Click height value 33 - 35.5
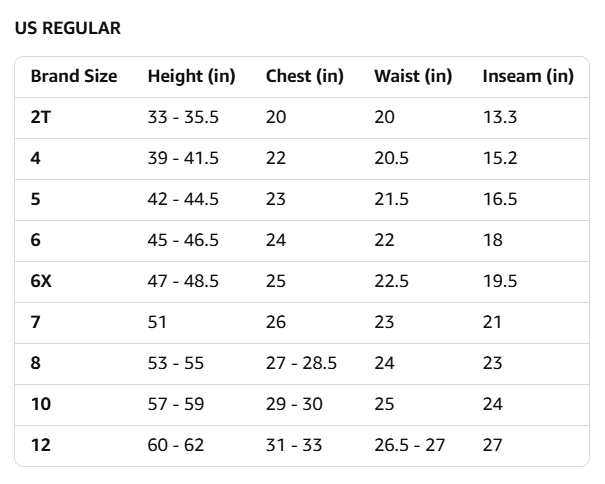The width and height of the screenshot is (605, 484). [x=183, y=117]
